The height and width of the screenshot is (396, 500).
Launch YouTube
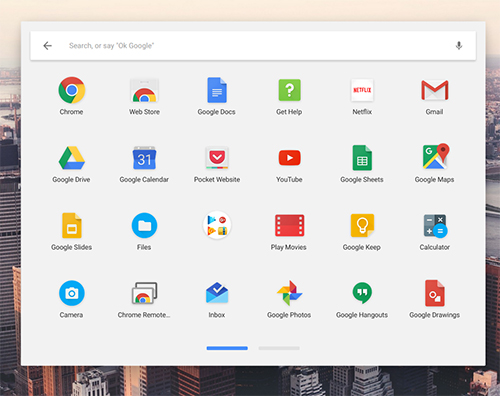(289, 158)
